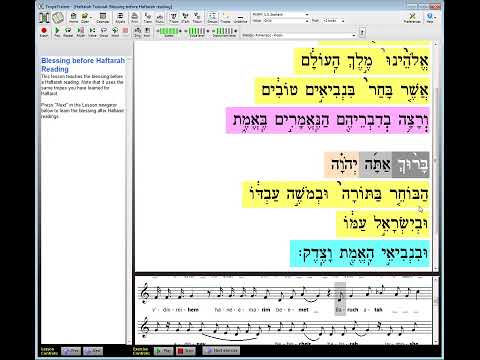Toggle the Groups color highlighting icon
The image size is (480, 360).
tap(212, 18)
